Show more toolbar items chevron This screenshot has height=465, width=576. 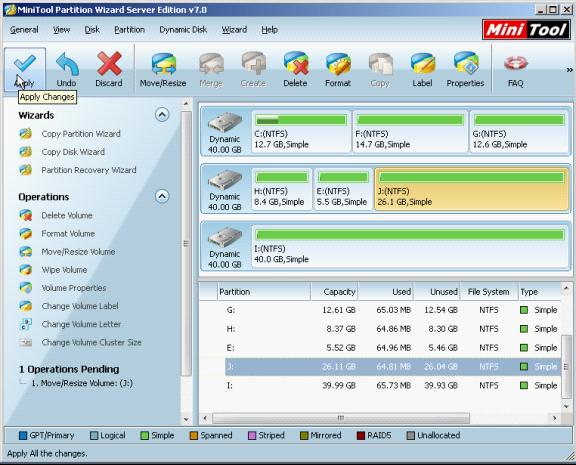point(569,70)
